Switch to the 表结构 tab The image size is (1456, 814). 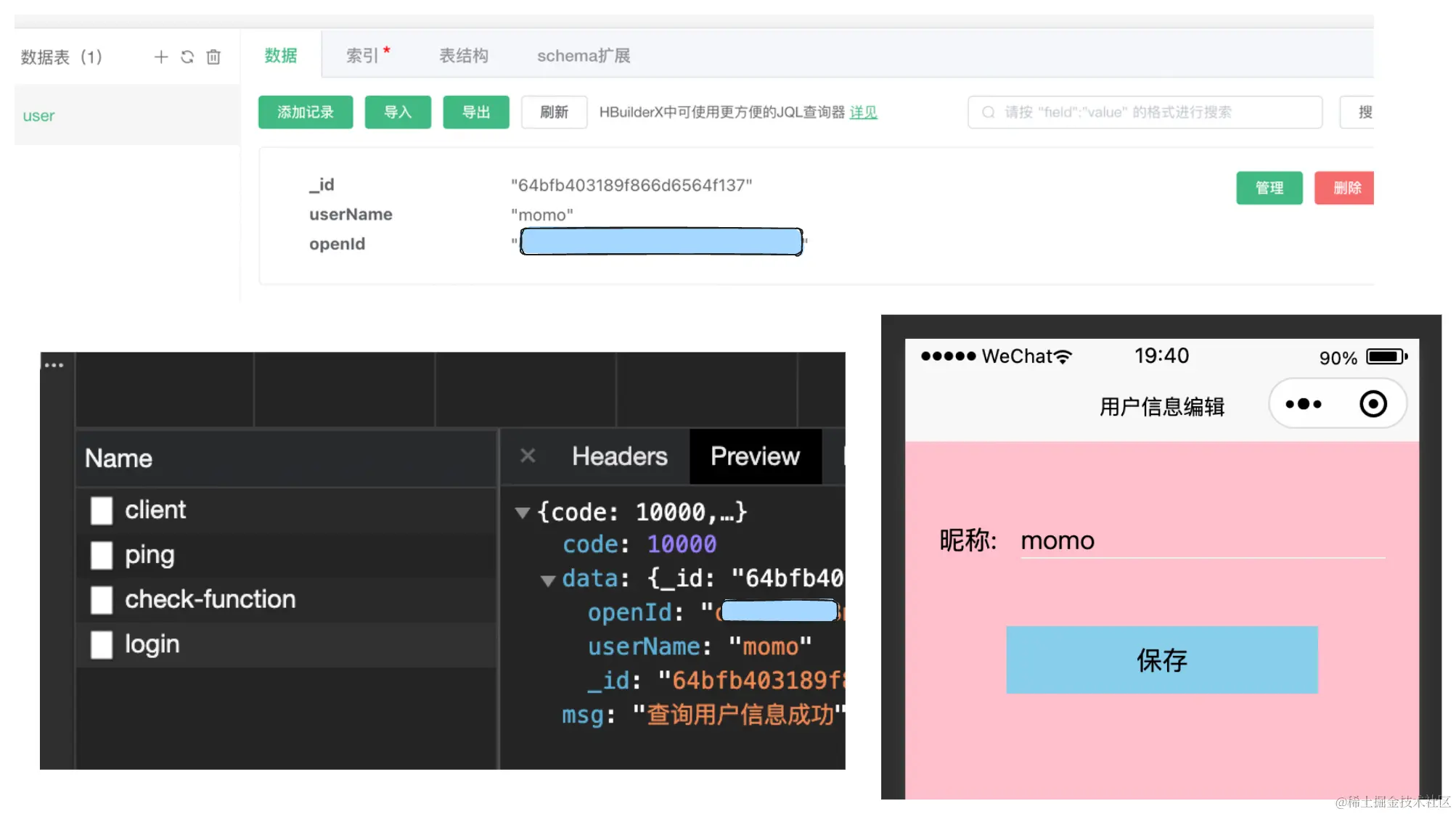463,56
